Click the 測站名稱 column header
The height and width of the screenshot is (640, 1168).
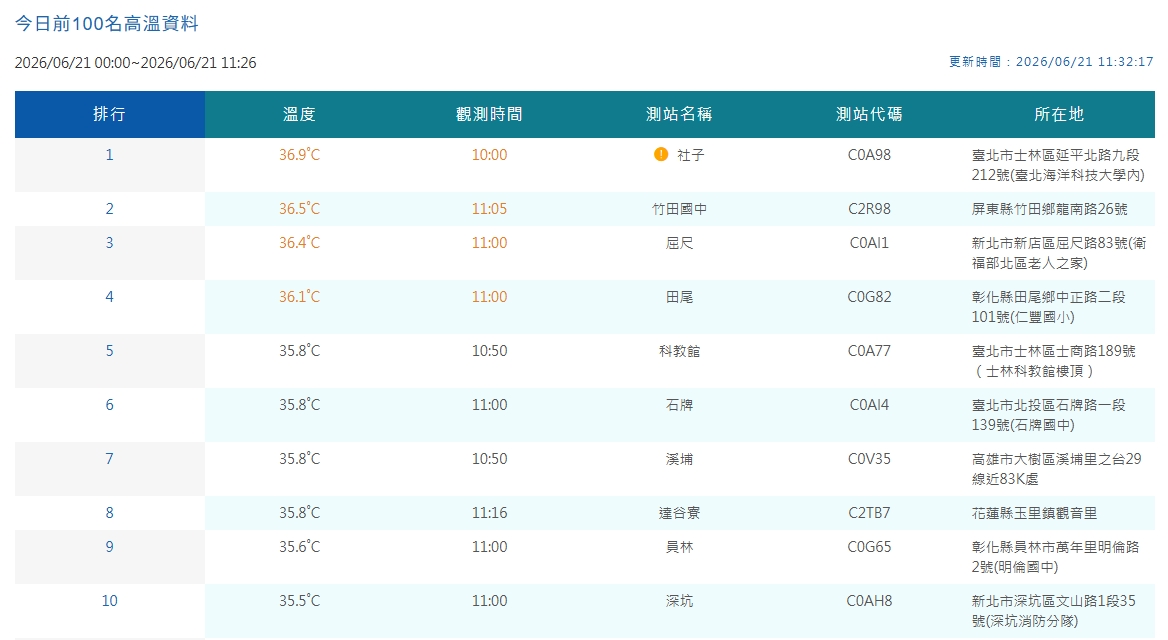tap(679, 114)
